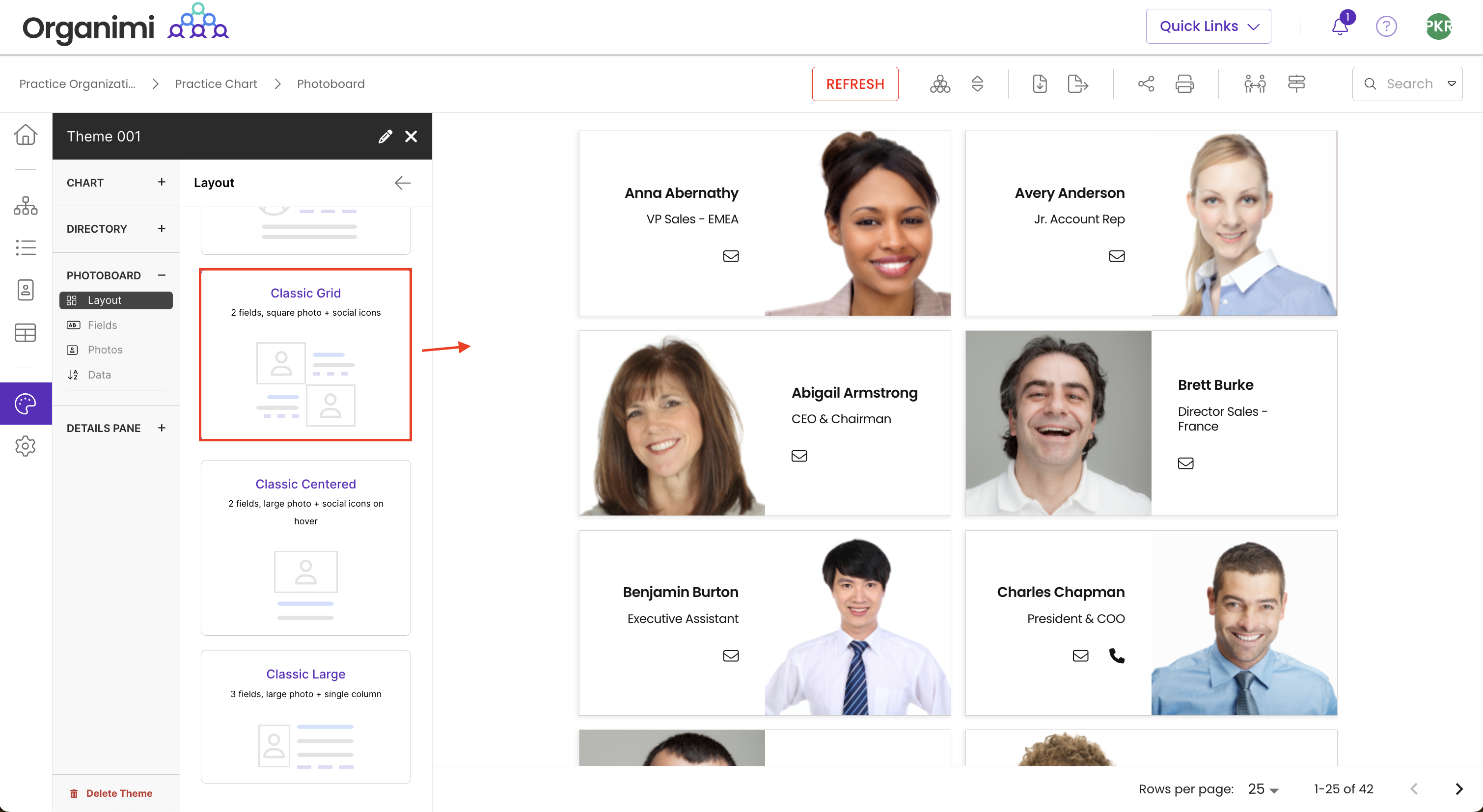
Task: Open the list view sidebar icon
Action: pos(26,247)
